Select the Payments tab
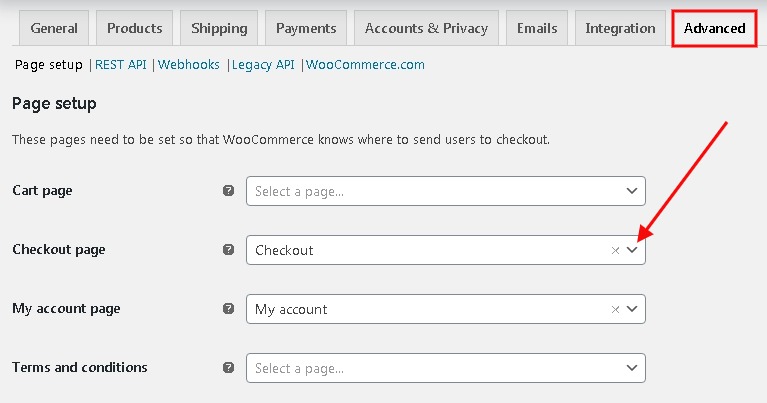 click(306, 28)
